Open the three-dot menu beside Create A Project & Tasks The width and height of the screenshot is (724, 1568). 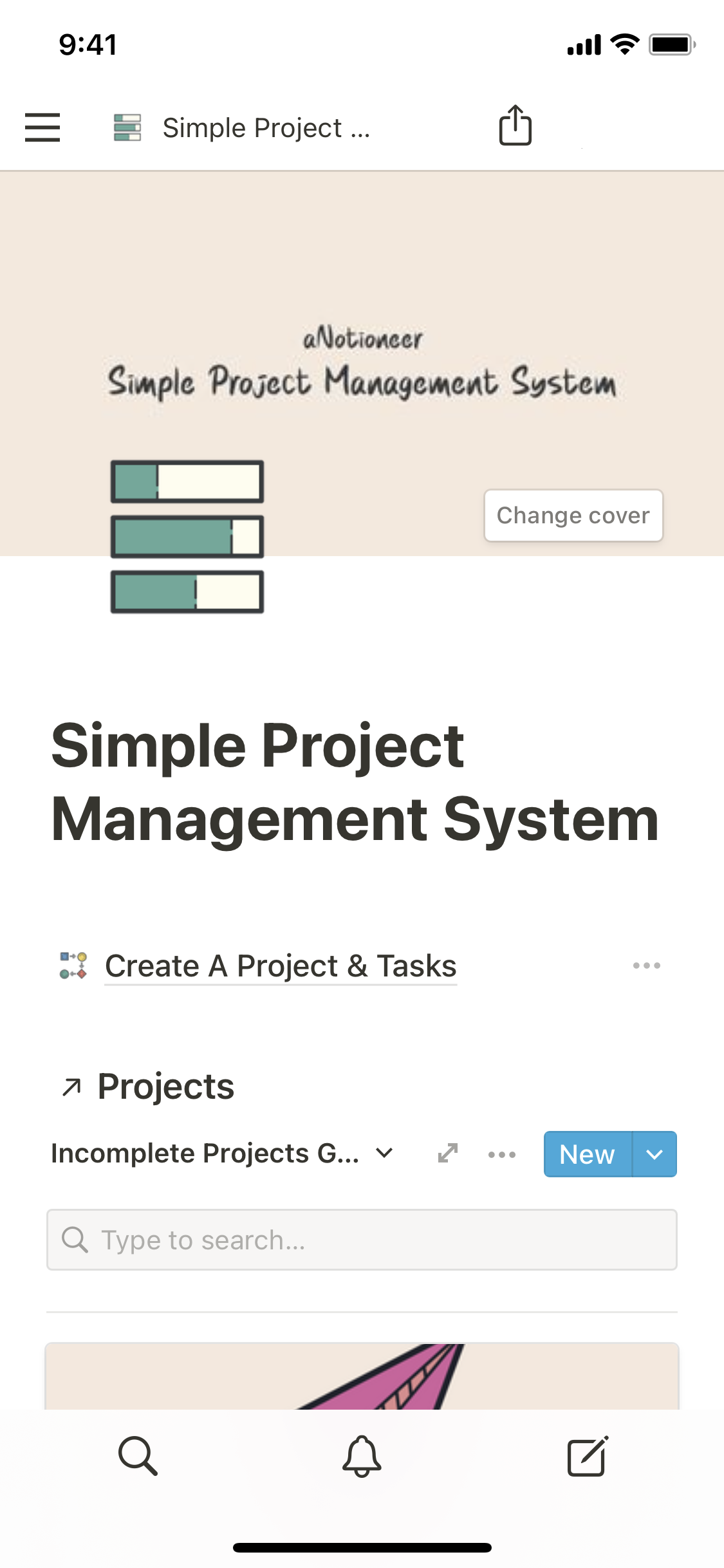[646, 966]
